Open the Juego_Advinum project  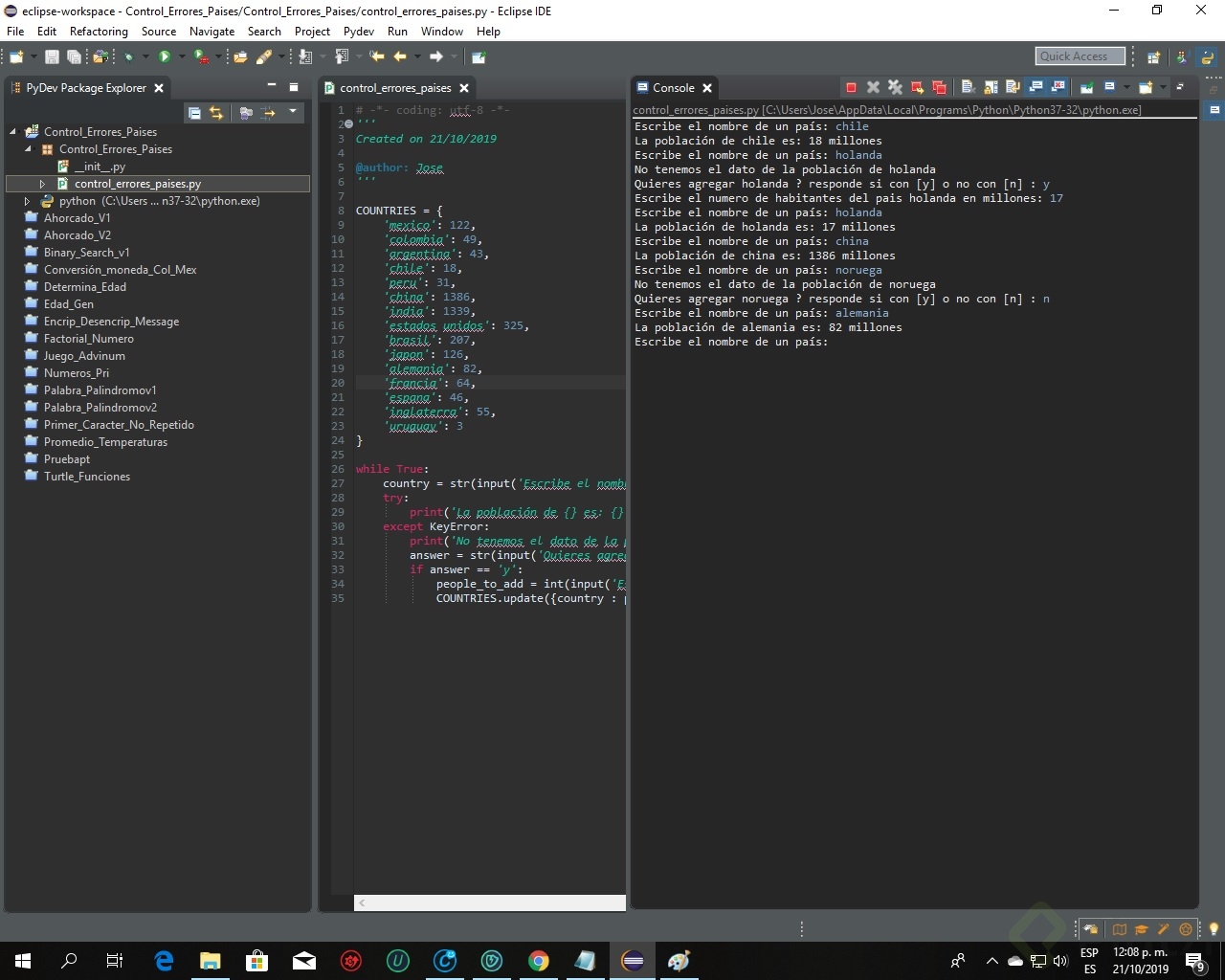point(84,356)
